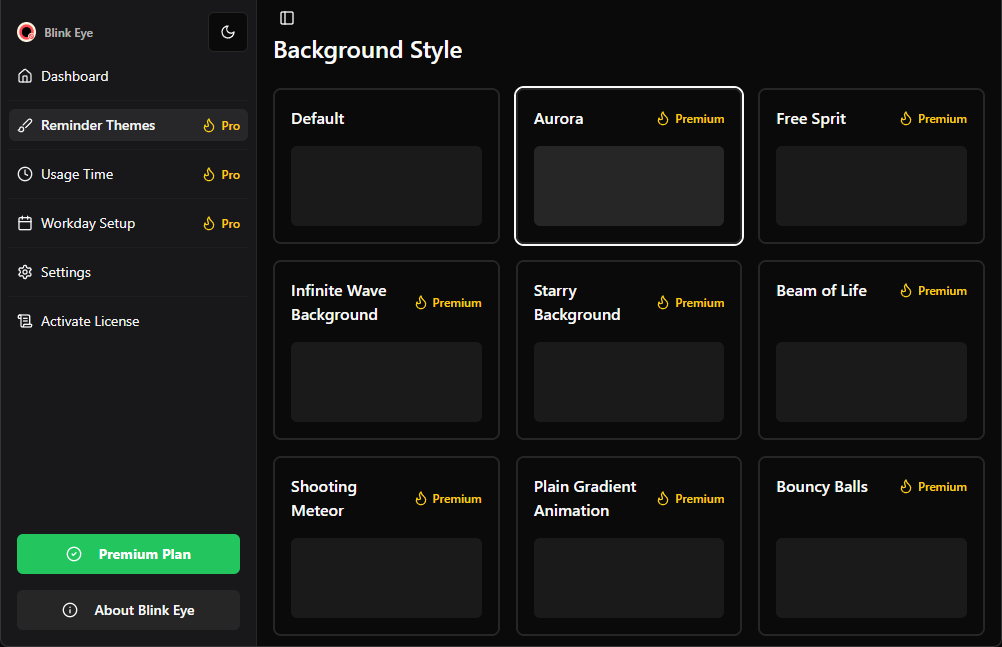Click the Blink Eye logo icon
Screen dimensions: 1002x647
tap(27, 32)
